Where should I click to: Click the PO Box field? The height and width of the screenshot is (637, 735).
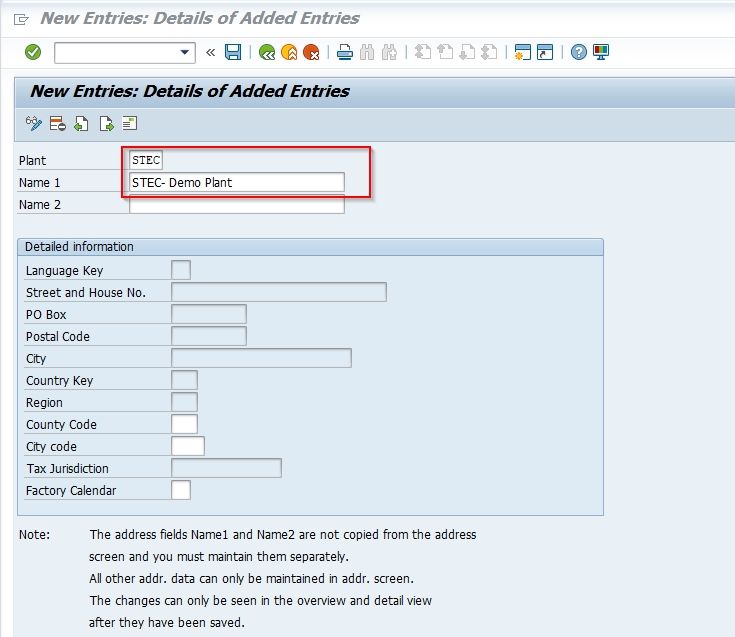(x=209, y=314)
